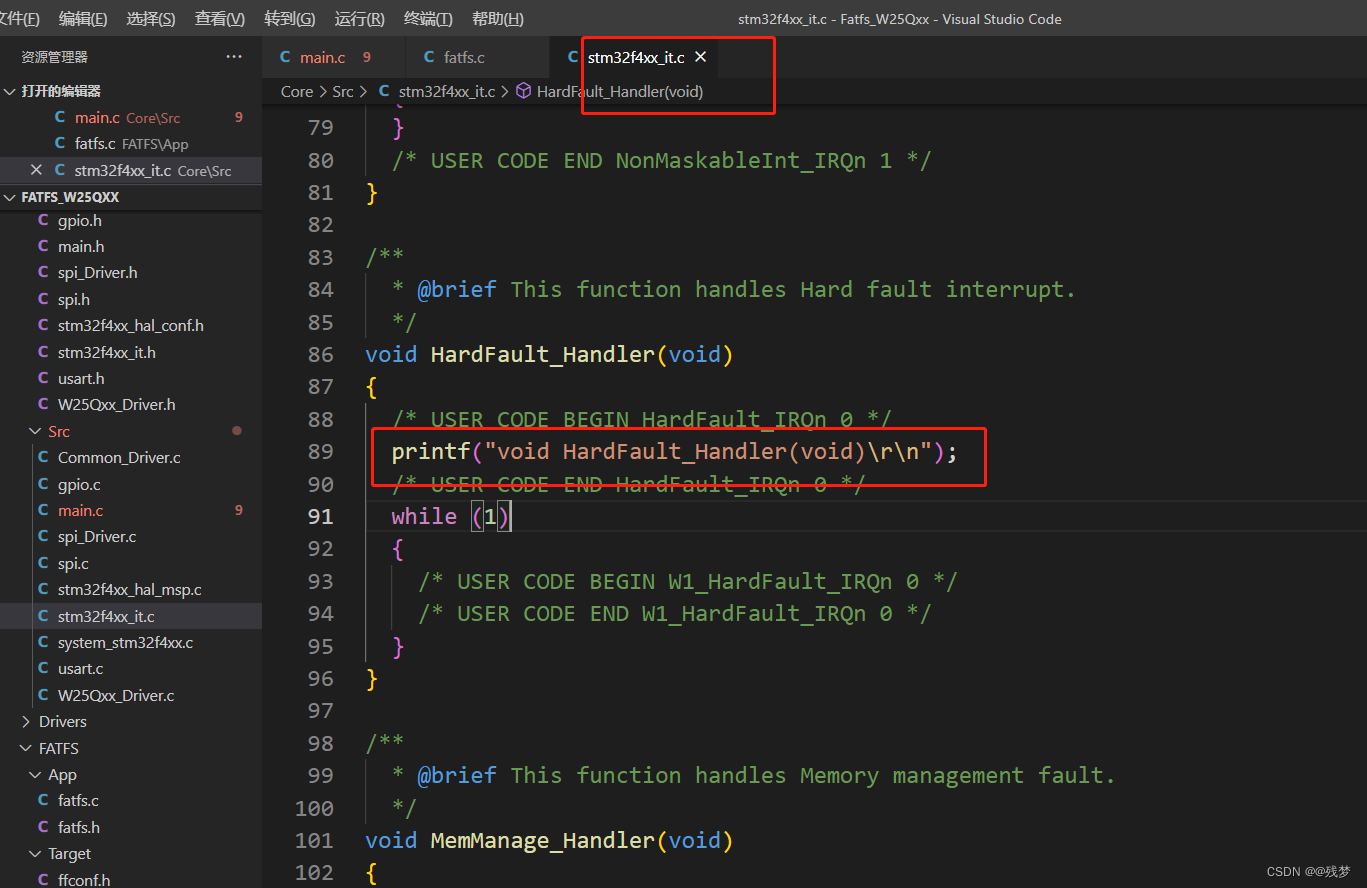Click stm32f4xx_it.c in the breadcrumb
The image size is (1367, 888).
tap(447, 91)
